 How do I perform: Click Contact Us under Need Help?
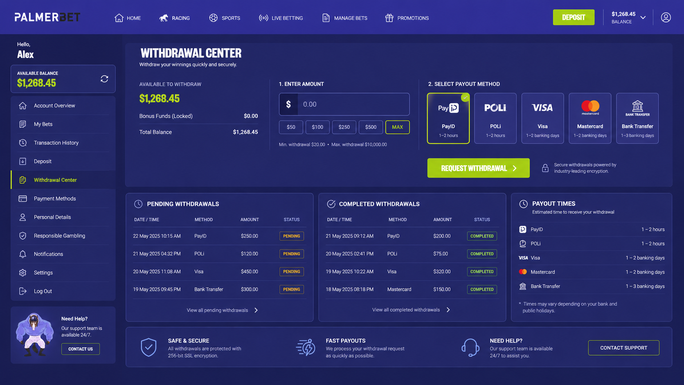point(80,349)
